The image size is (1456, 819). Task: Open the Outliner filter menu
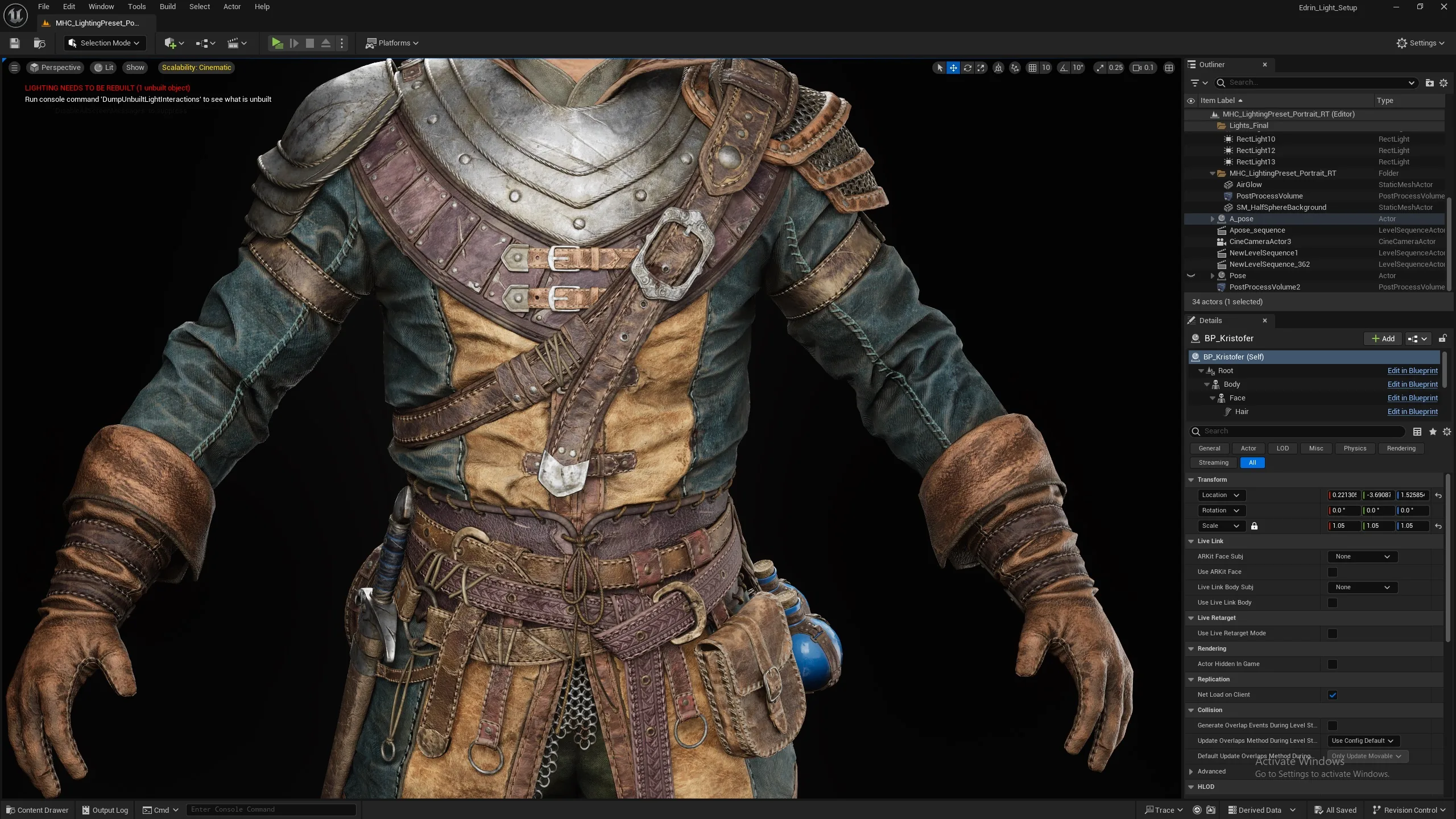tap(1199, 83)
